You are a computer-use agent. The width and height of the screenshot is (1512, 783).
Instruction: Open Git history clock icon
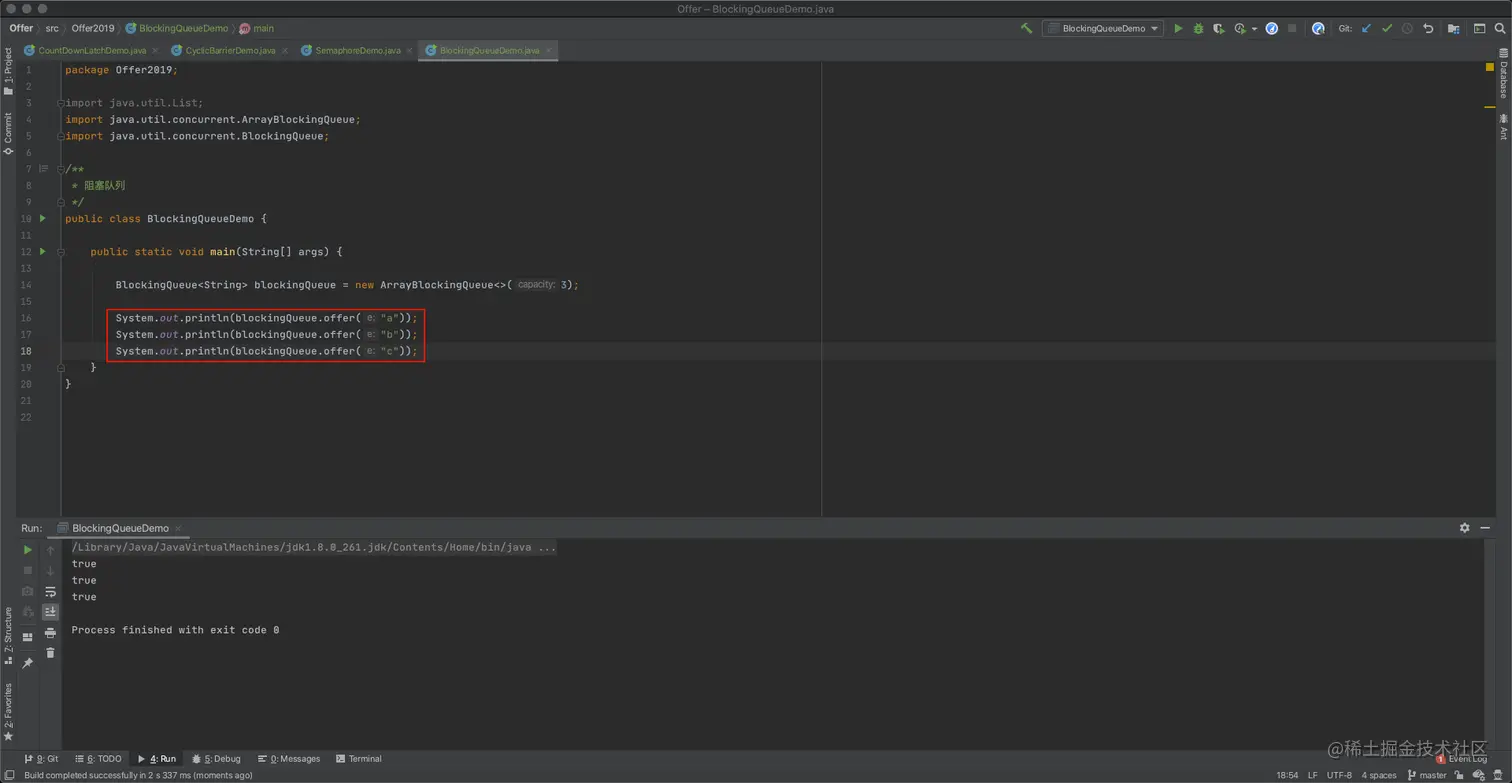point(1407,29)
